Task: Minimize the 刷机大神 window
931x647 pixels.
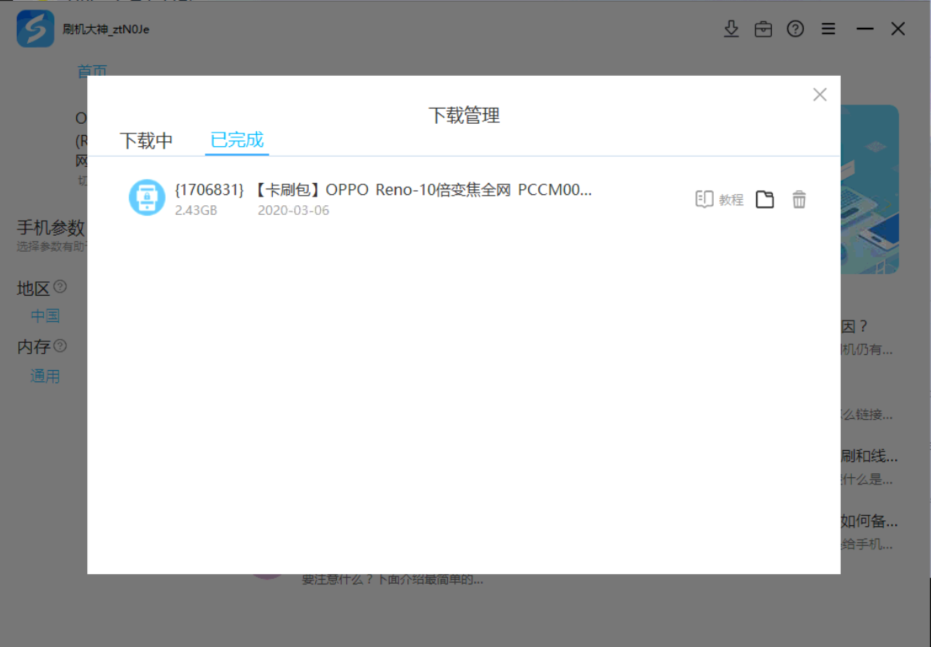Action: [x=864, y=28]
